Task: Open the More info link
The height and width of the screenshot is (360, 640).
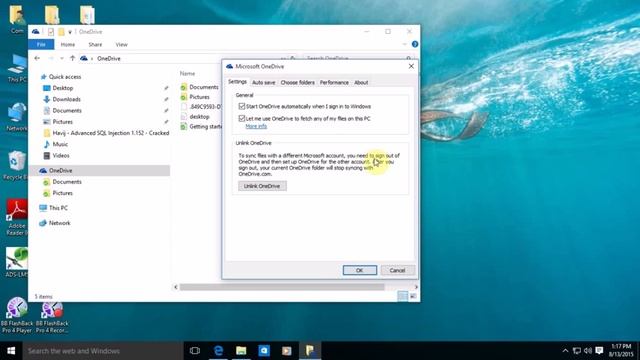Action: coord(256,126)
